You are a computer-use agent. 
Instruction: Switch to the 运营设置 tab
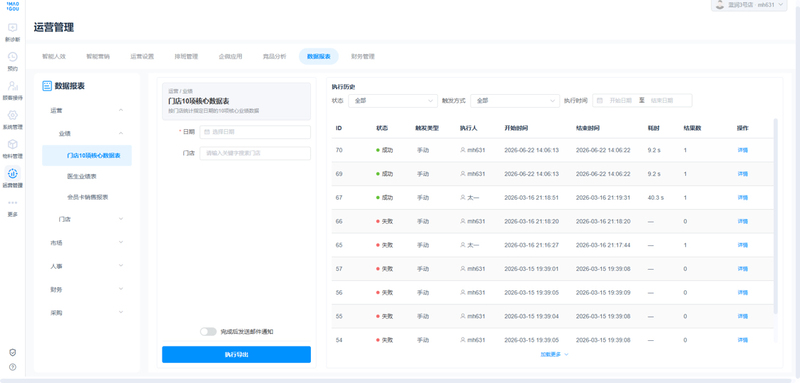point(142,57)
